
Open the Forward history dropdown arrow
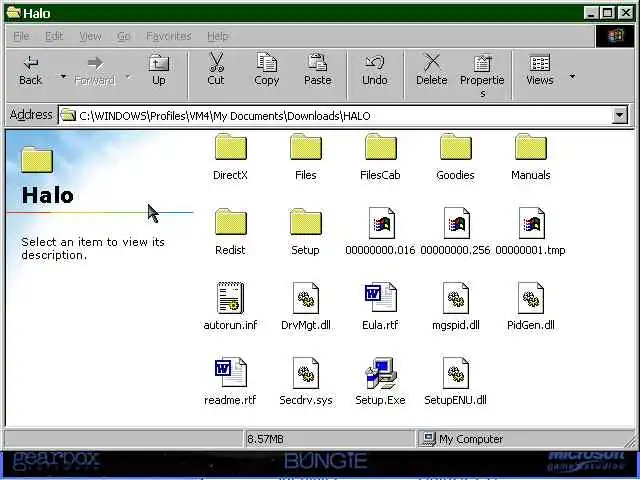[128, 76]
